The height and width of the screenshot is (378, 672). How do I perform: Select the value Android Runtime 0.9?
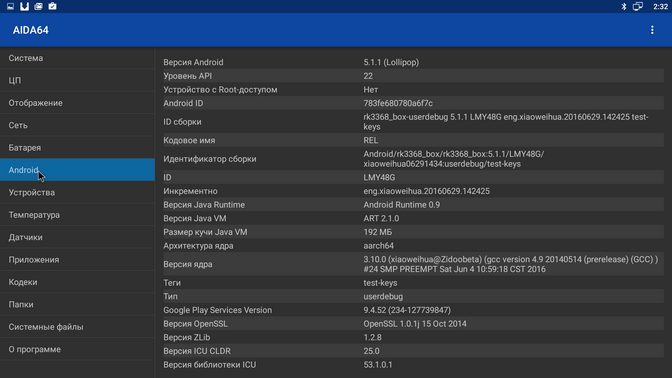(402, 205)
